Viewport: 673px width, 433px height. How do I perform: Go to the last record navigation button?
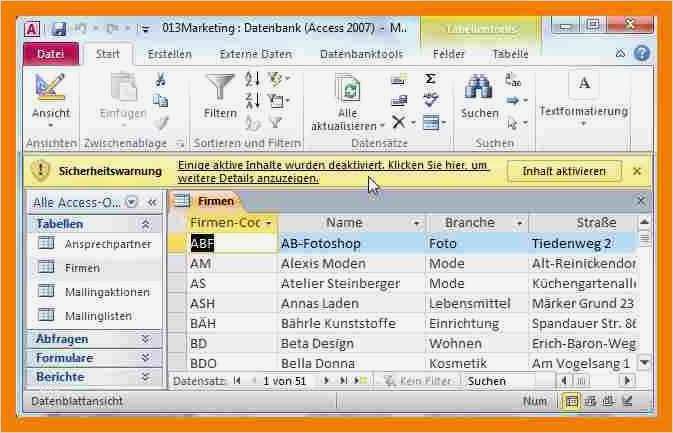pyautogui.click(x=343, y=381)
